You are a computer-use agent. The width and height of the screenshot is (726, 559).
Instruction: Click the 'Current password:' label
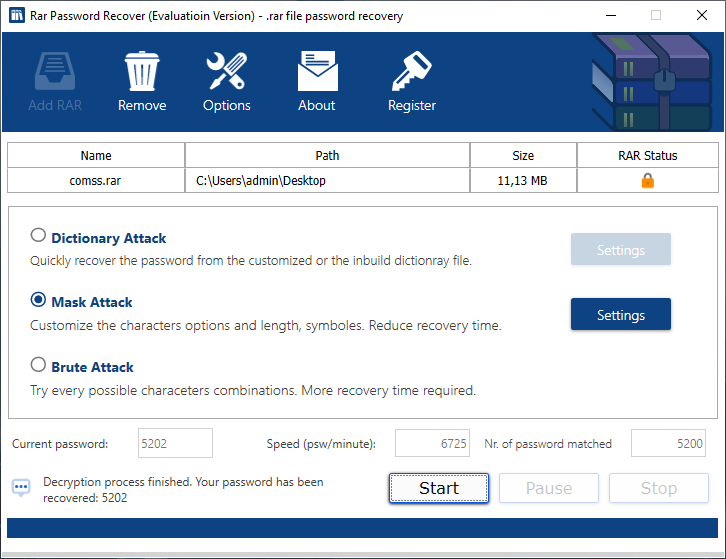tap(60, 444)
